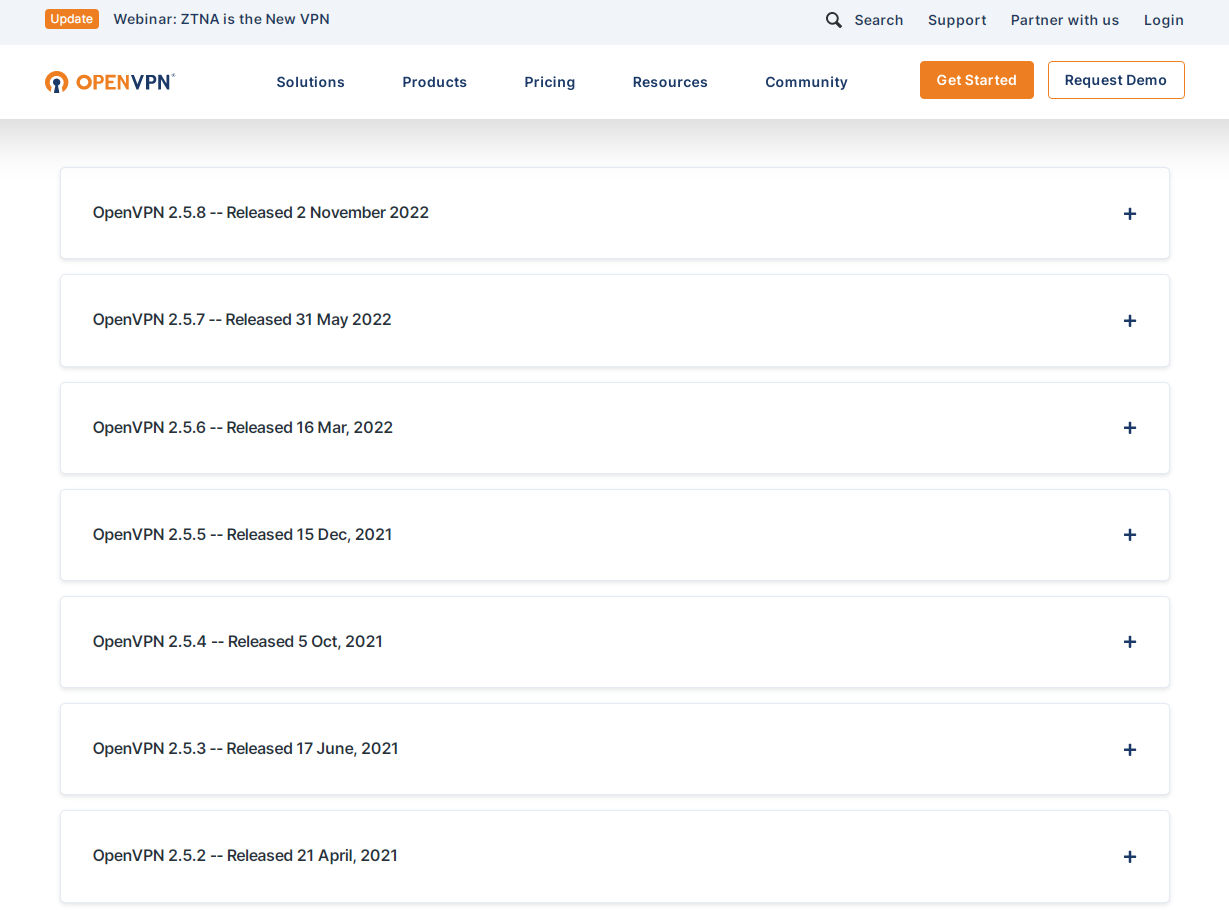The image size is (1229, 910).
Task: Expand OpenVPN 2.5.3 with plus icon
Action: tap(1130, 750)
